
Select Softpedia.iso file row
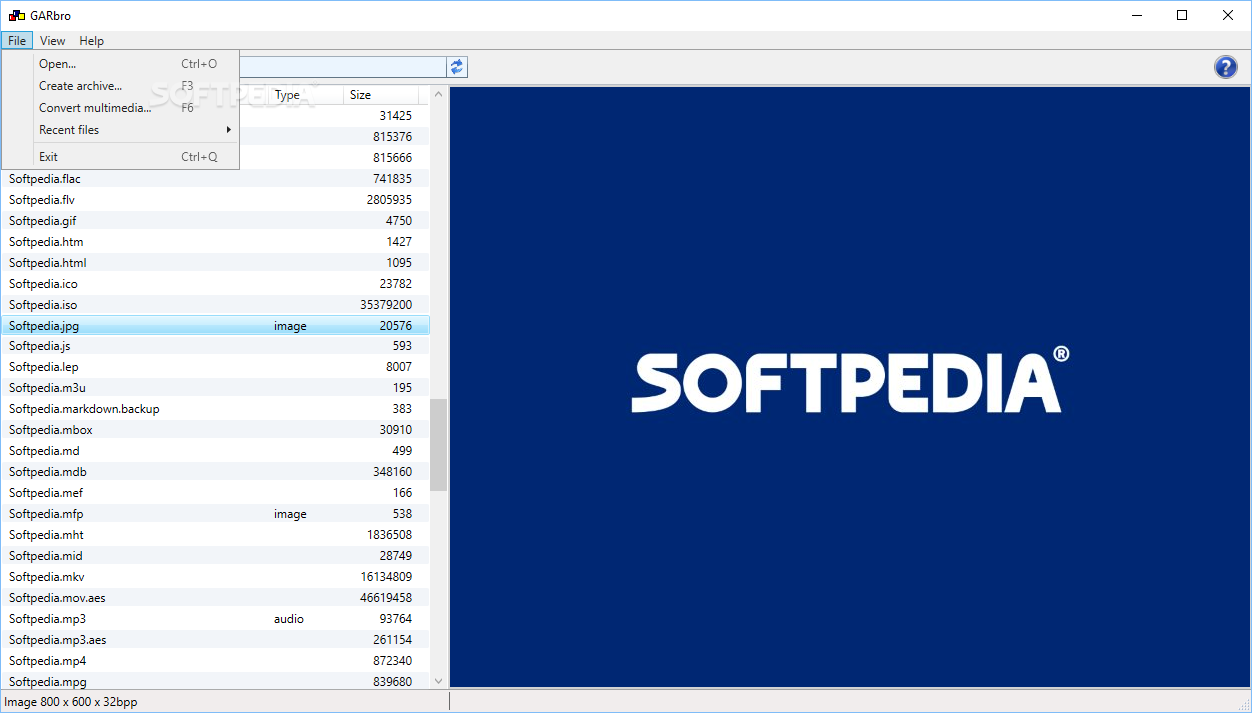point(215,305)
